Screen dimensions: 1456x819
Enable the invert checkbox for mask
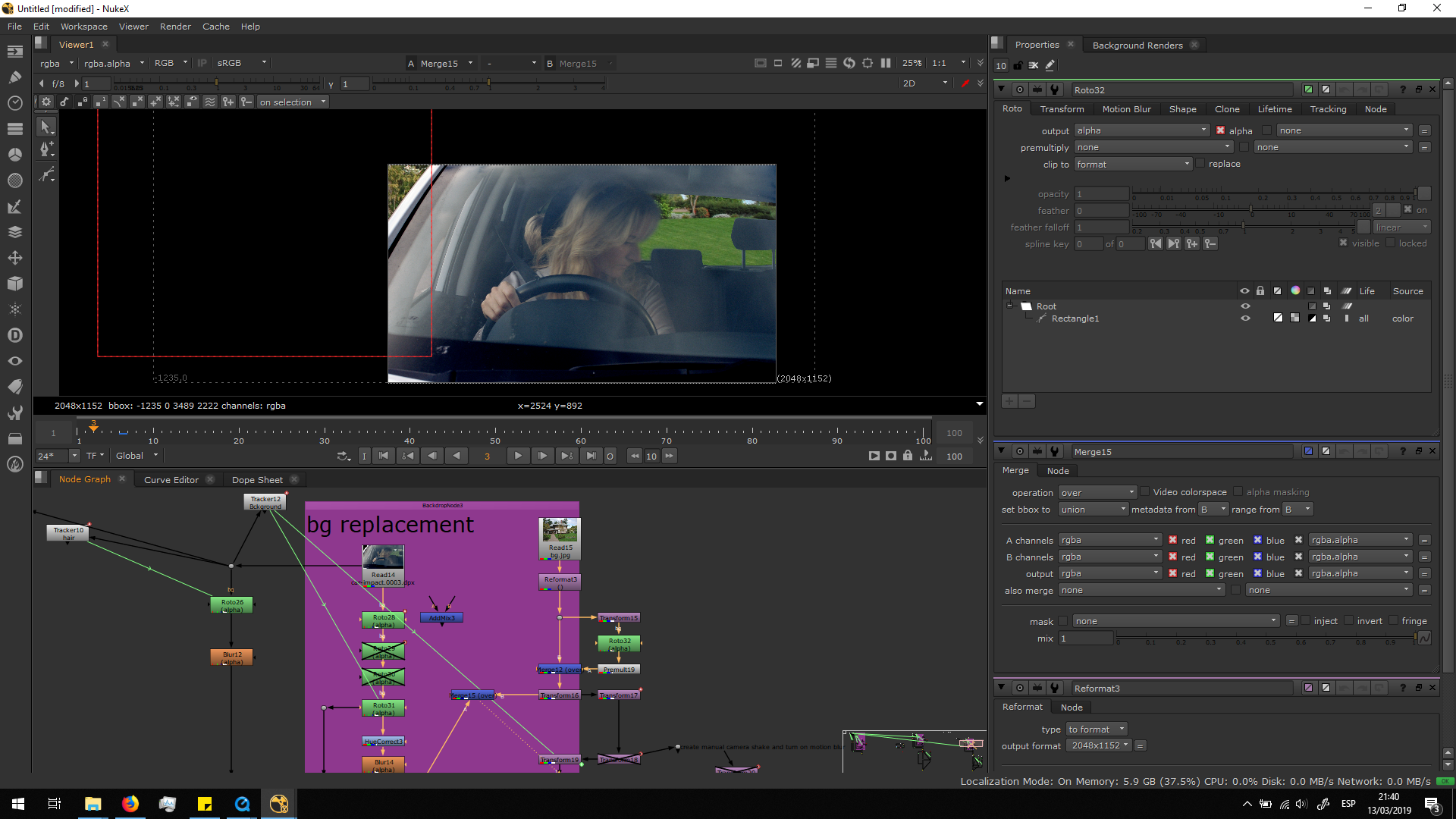1349,621
